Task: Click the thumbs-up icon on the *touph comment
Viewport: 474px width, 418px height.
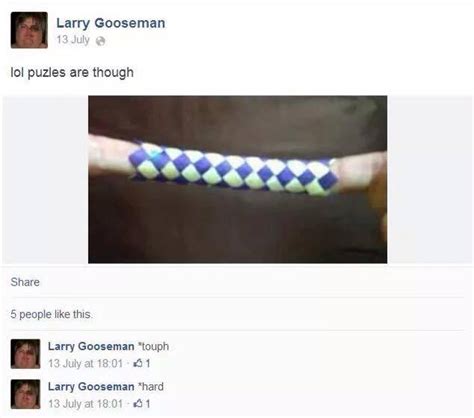Action: [138, 363]
